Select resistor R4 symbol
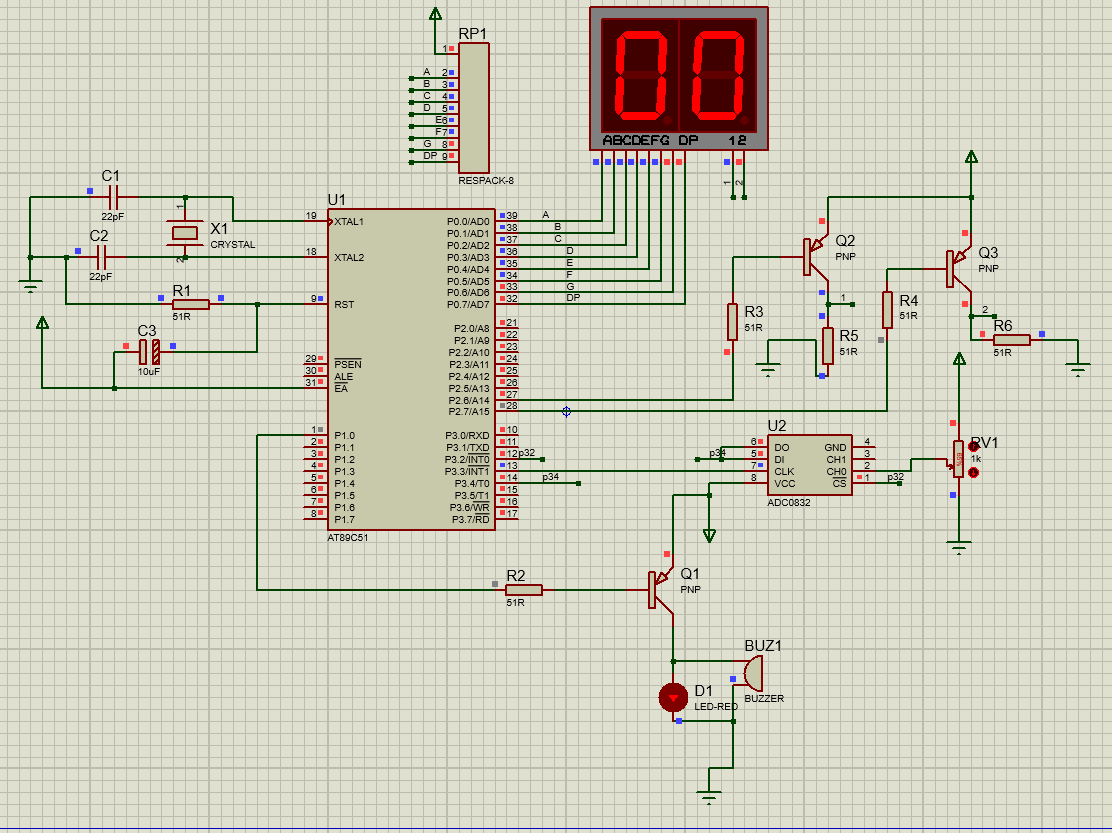Viewport: 1112px width, 833px height. point(887,310)
